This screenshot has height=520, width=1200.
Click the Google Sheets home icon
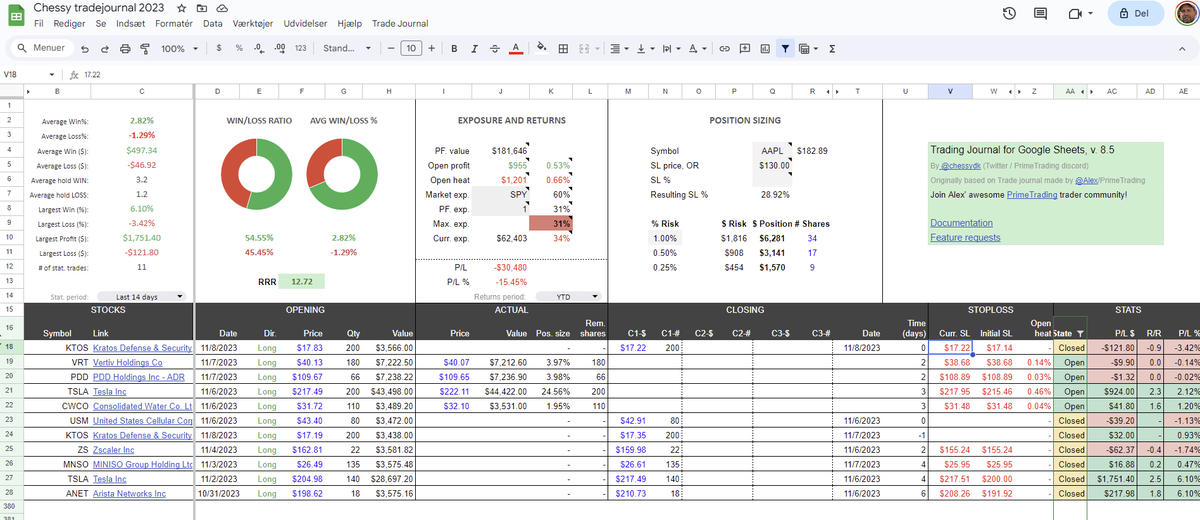16,14
